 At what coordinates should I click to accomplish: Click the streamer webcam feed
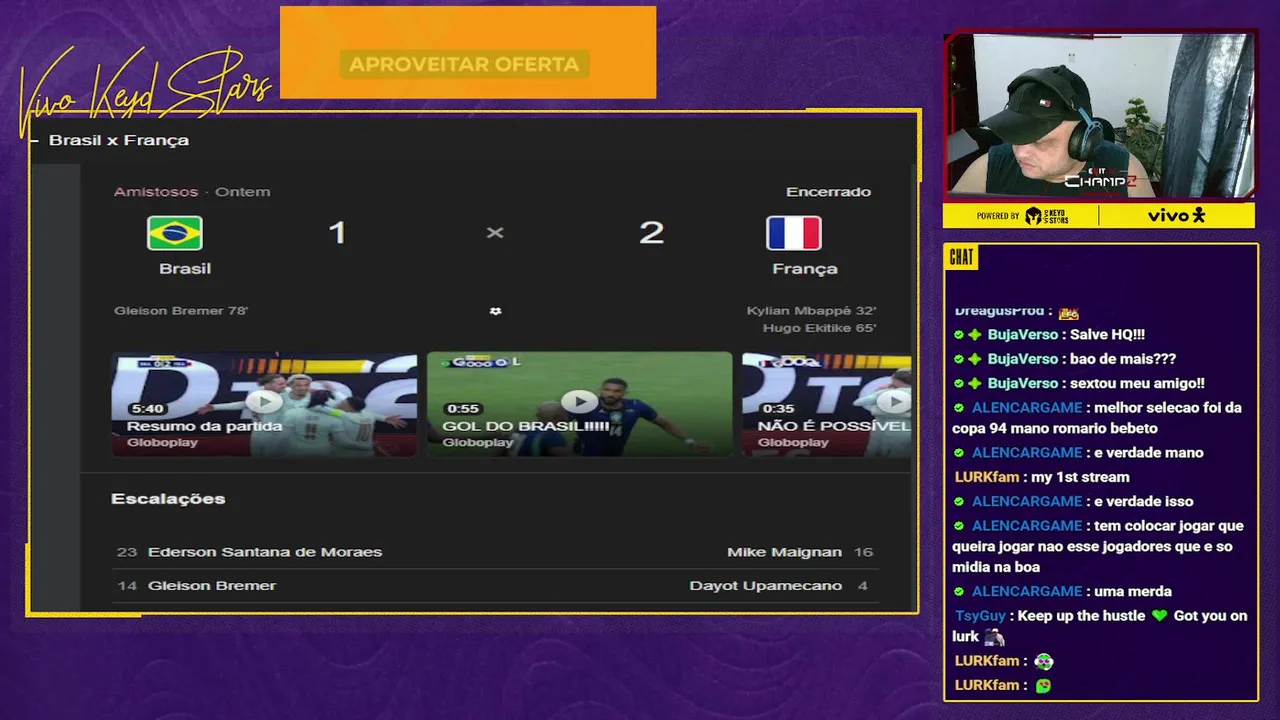coord(1100,116)
